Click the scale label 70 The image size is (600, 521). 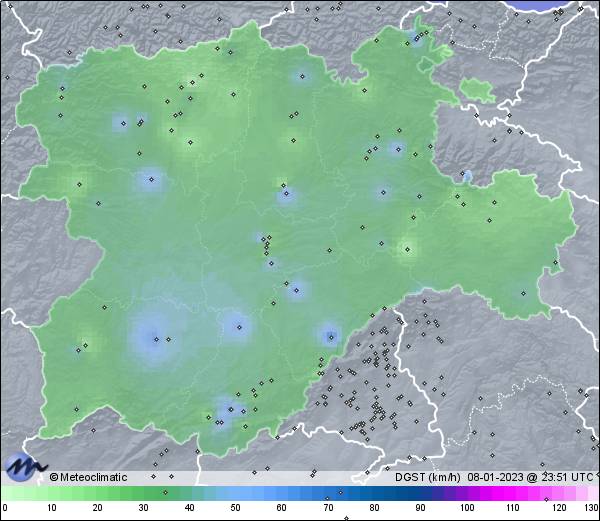coord(328,508)
